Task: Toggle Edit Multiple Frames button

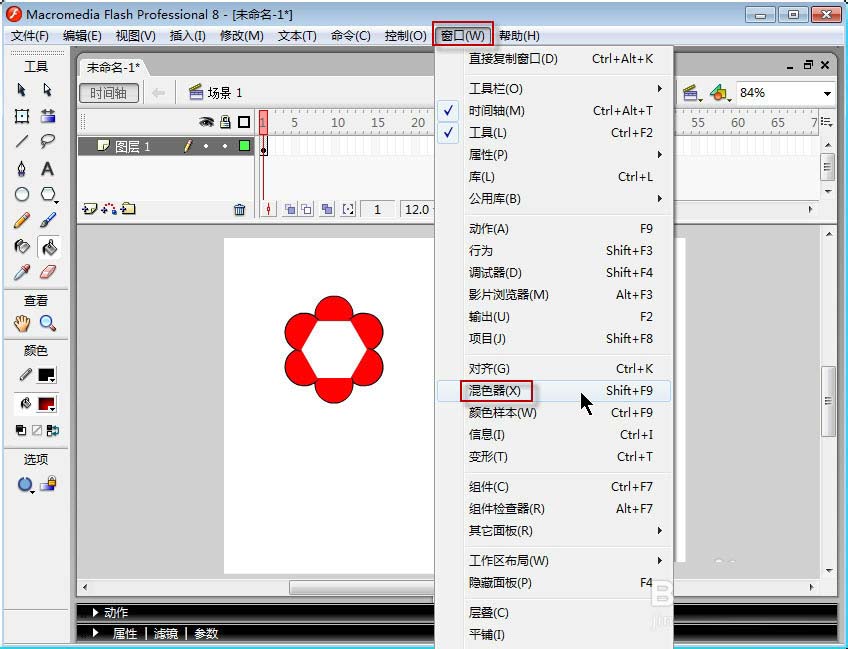Action: [x=327, y=209]
